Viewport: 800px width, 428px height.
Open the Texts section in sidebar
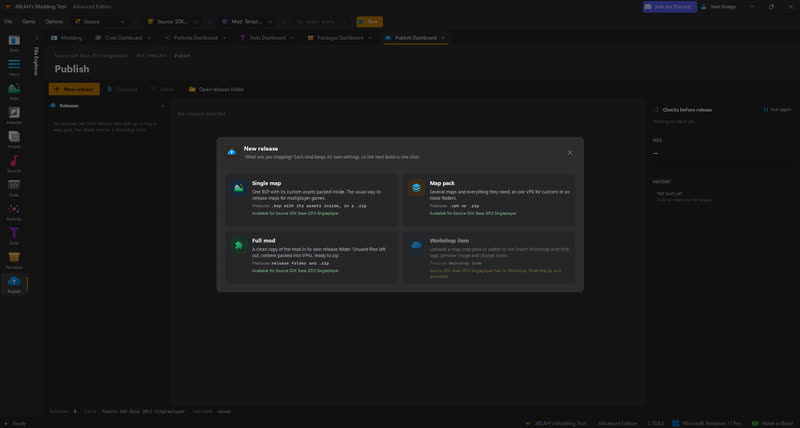pos(14,236)
